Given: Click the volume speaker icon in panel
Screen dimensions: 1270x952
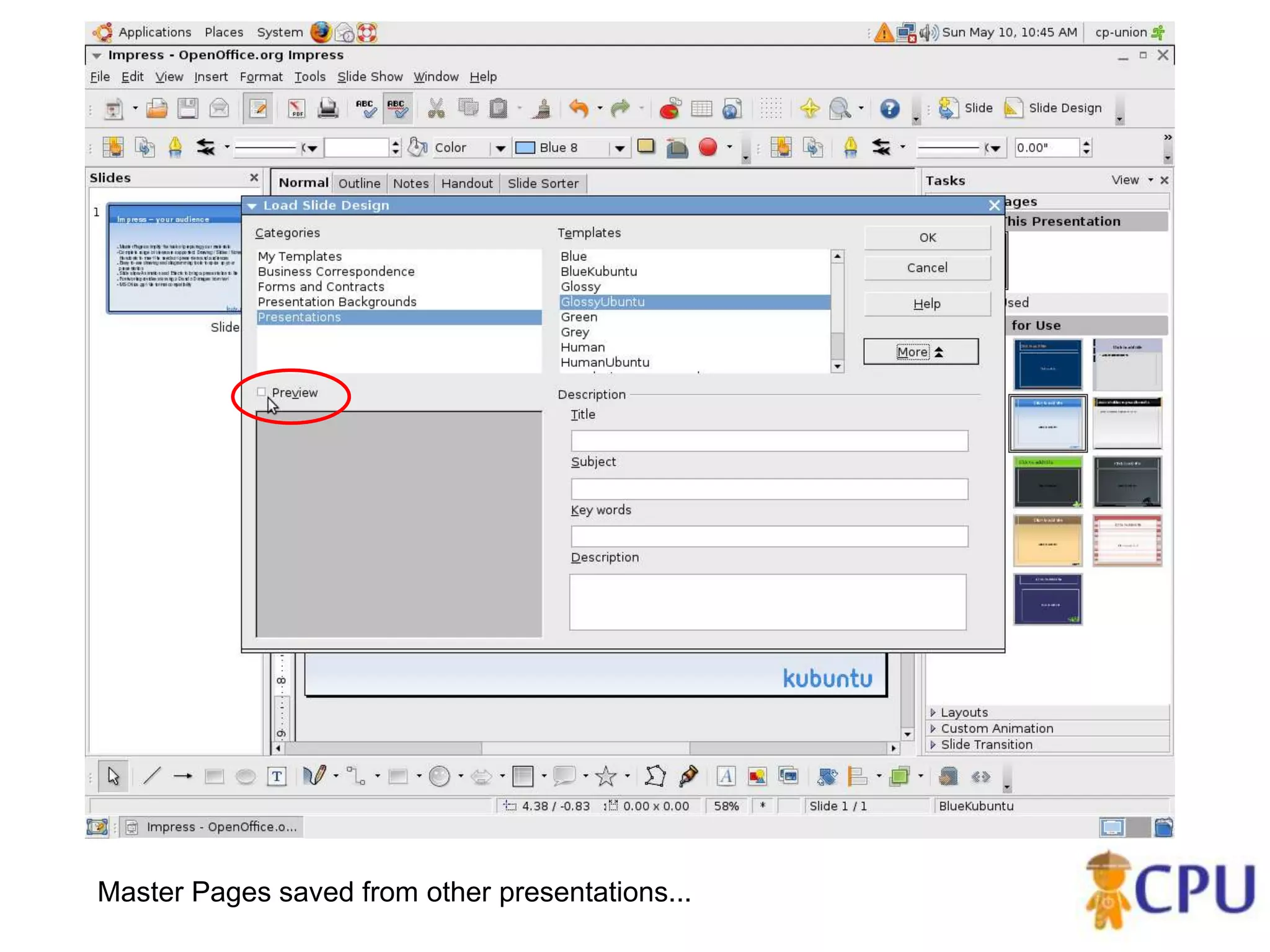Looking at the screenshot, I should coord(929,32).
